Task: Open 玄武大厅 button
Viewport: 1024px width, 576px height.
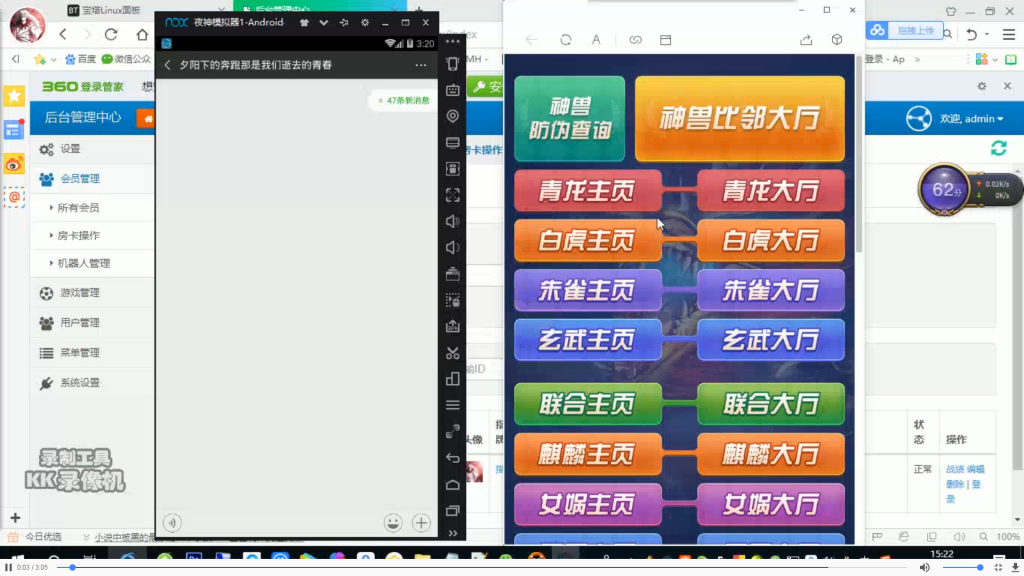Action: pos(771,340)
